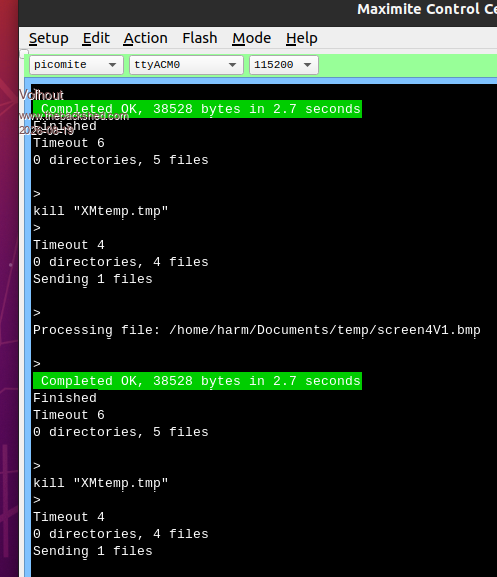Click the screen4V1.bmp filename in terminal output
Image resolution: width=497 pixels, height=577 pixels.
click(x=429, y=330)
